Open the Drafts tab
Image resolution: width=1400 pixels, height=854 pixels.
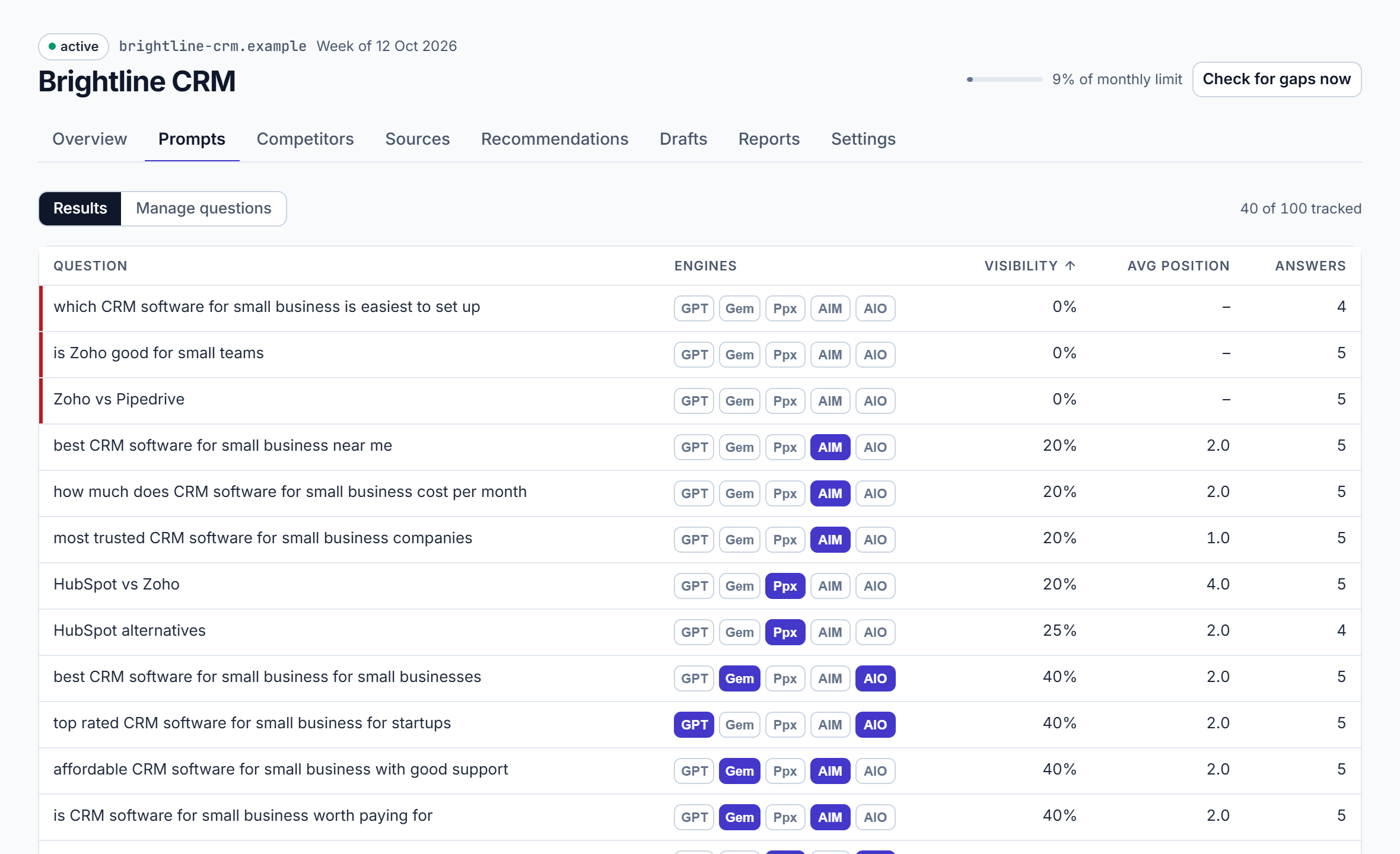tap(683, 139)
